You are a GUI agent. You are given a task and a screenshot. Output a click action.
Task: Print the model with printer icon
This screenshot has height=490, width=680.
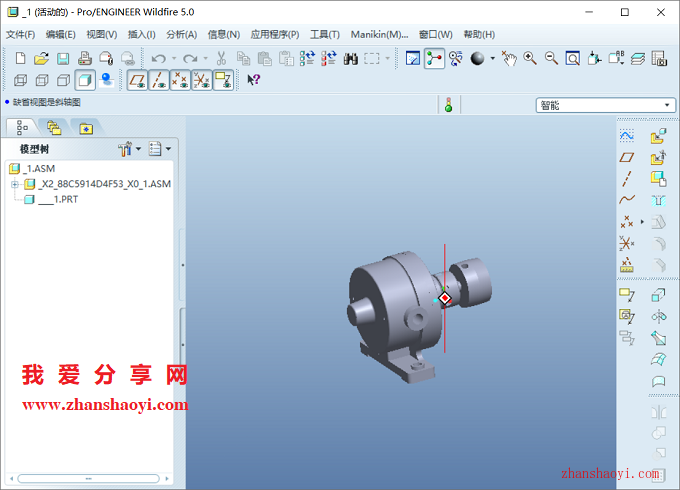click(85, 58)
